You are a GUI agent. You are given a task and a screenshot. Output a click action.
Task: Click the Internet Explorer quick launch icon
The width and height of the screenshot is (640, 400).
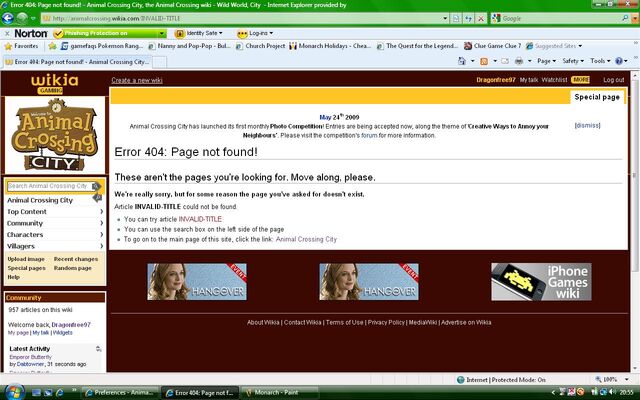[60, 393]
